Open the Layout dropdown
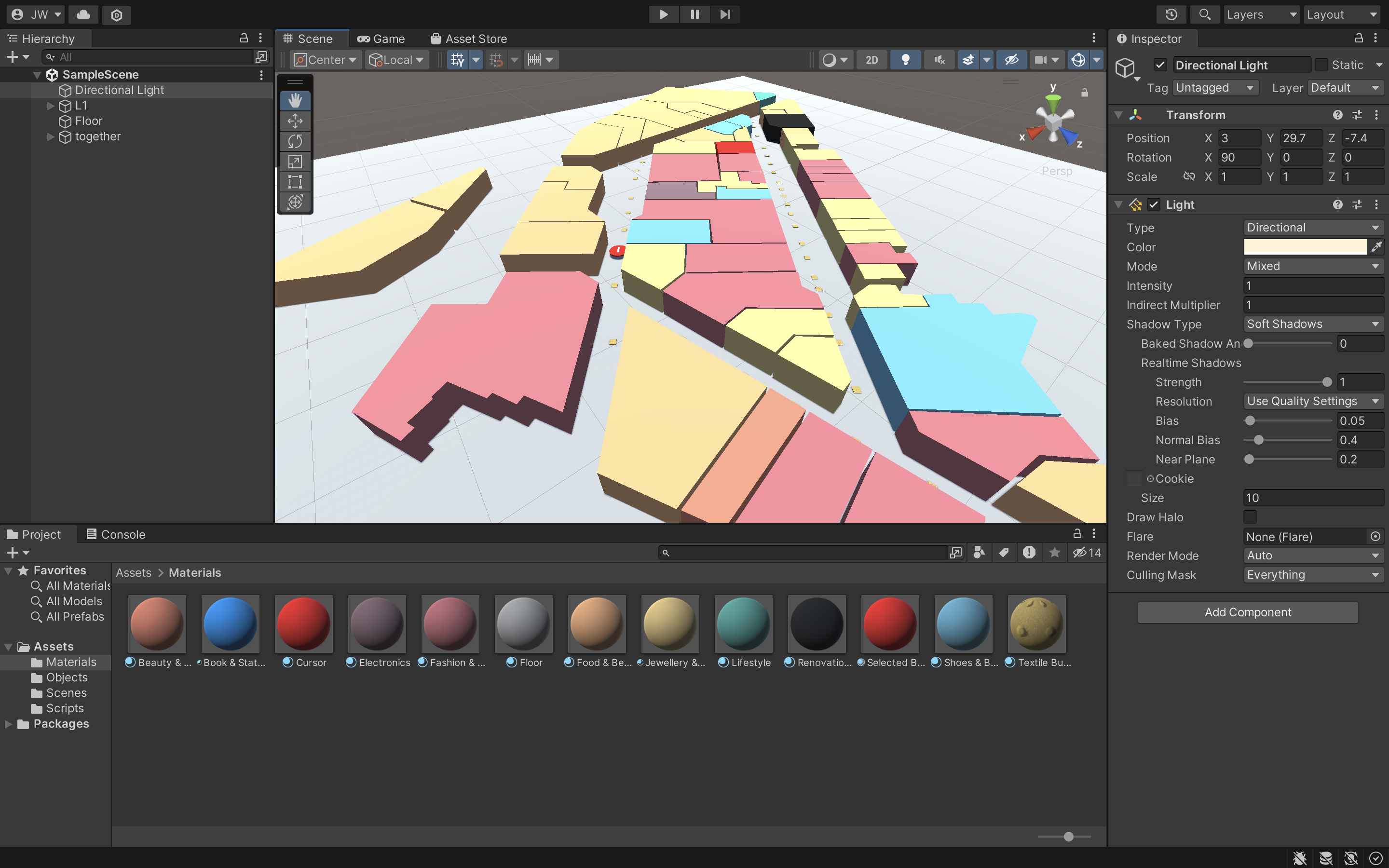 point(1342,14)
